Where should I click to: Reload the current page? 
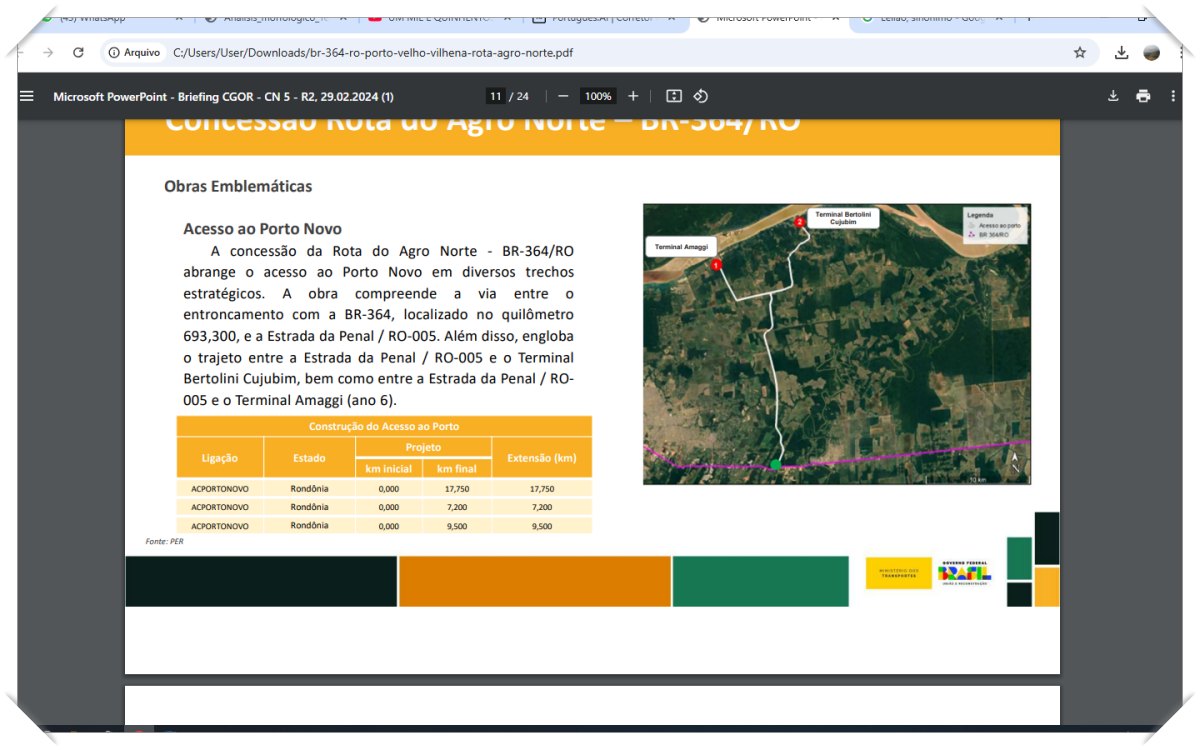point(78,52)
